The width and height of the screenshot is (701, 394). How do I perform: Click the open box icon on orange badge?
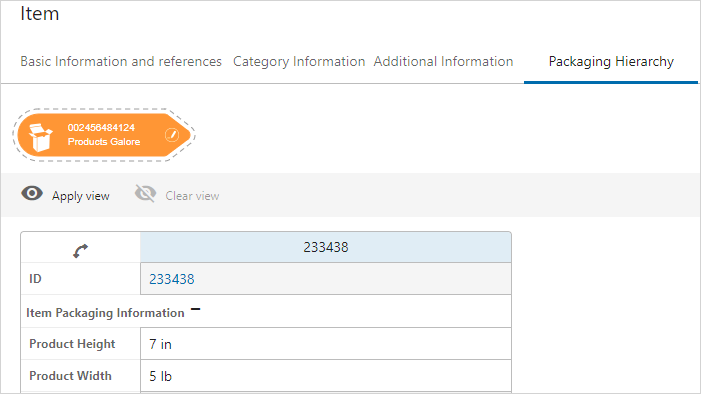point(40,137)
